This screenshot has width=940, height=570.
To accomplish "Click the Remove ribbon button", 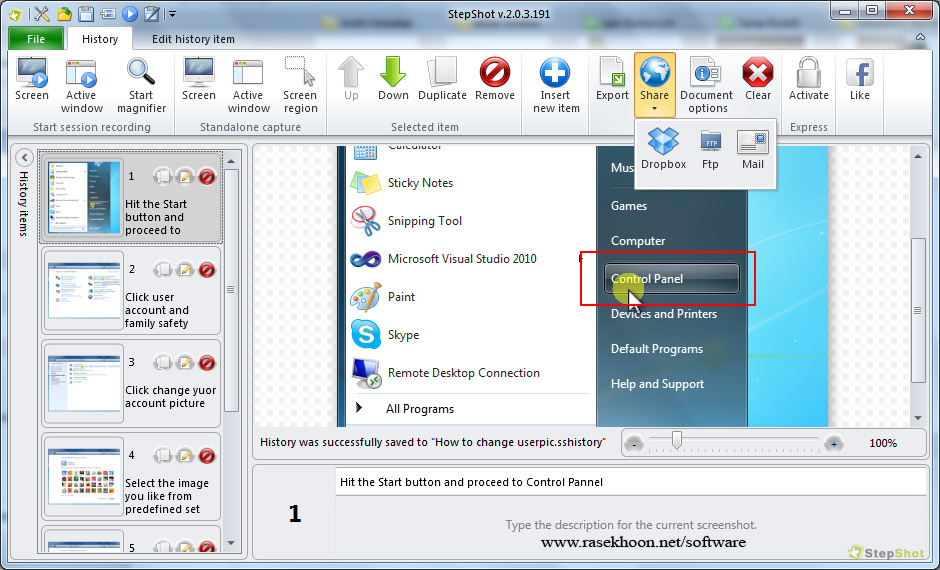I will (x=495, y=79).
